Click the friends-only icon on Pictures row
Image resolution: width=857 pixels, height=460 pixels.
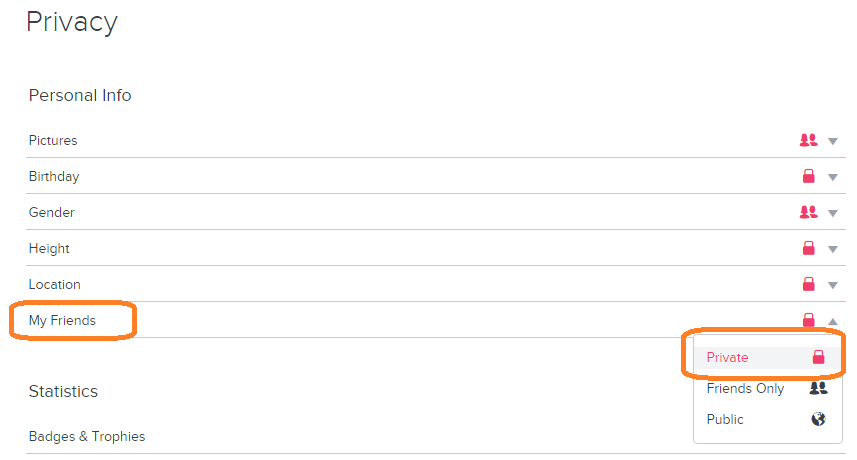tap(808, 141)
